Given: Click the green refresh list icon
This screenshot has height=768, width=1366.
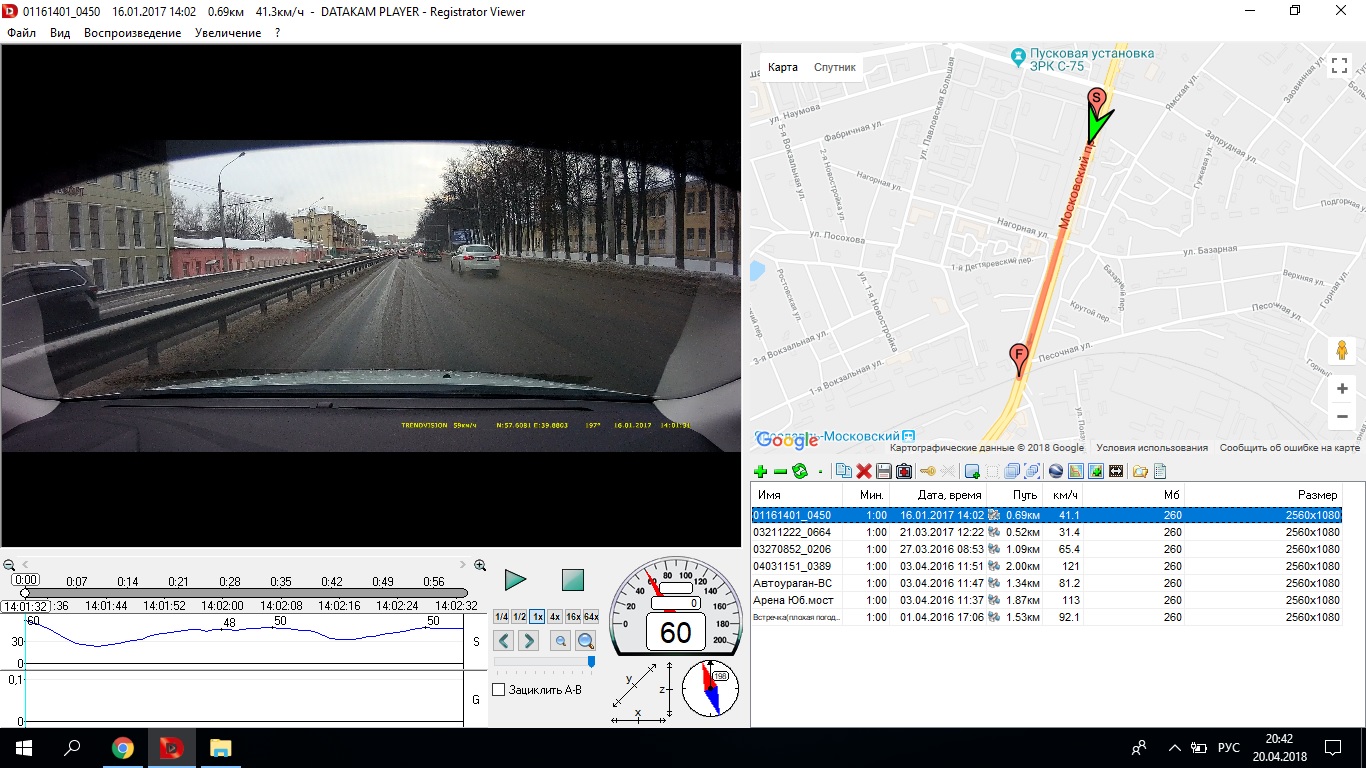Looking at the screenshot, I should pos(800,471).
